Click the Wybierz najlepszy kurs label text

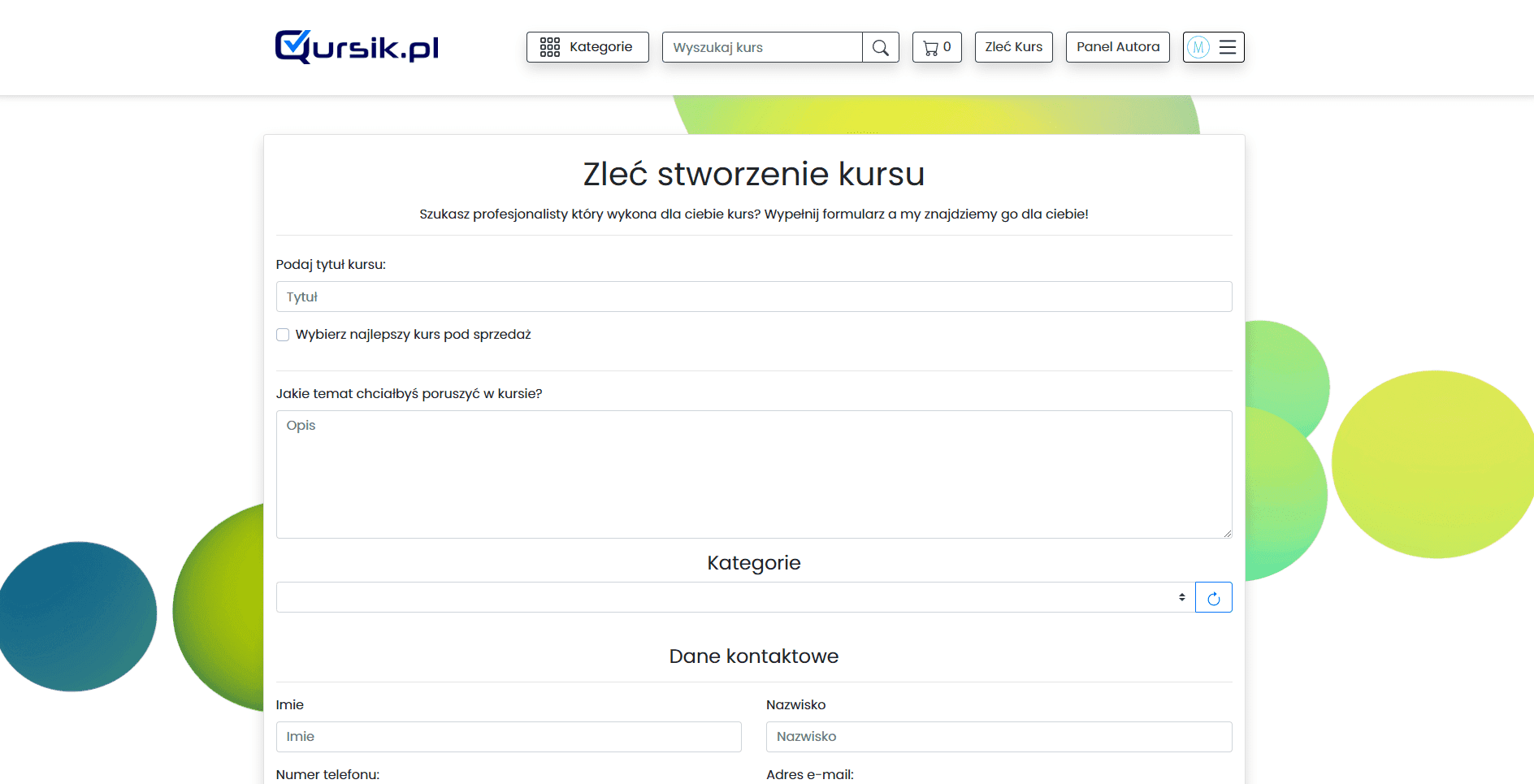click(413, 335)
